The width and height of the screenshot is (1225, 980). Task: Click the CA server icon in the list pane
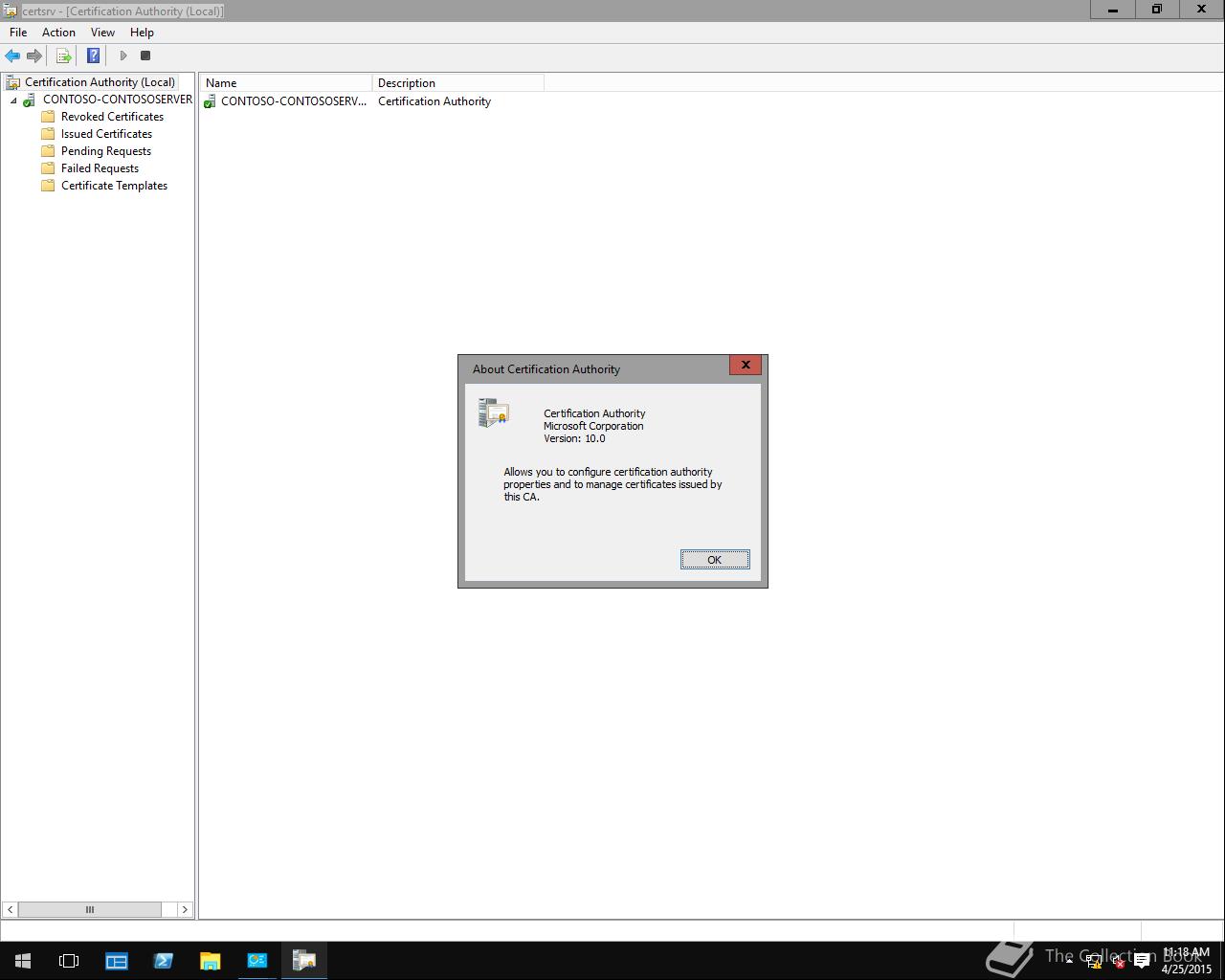pos(210,101)
